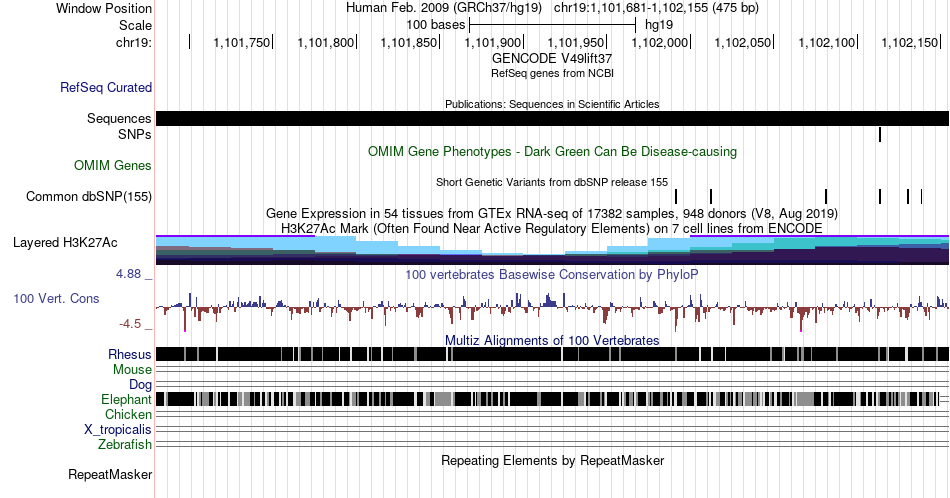
Task: Click the layered H3K27Ac signal graph
Action: (x=552, y=250)
